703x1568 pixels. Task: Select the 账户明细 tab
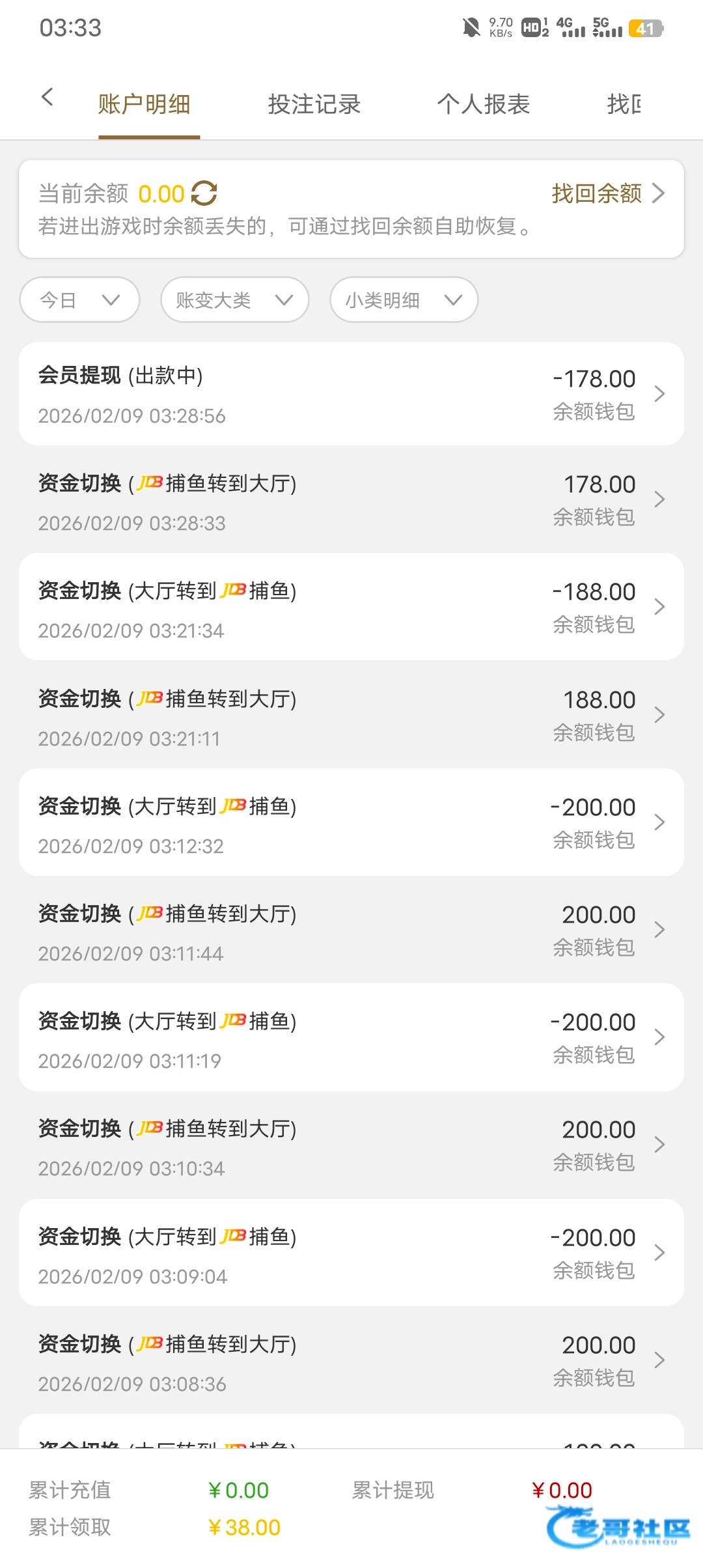tap(145, 104)
